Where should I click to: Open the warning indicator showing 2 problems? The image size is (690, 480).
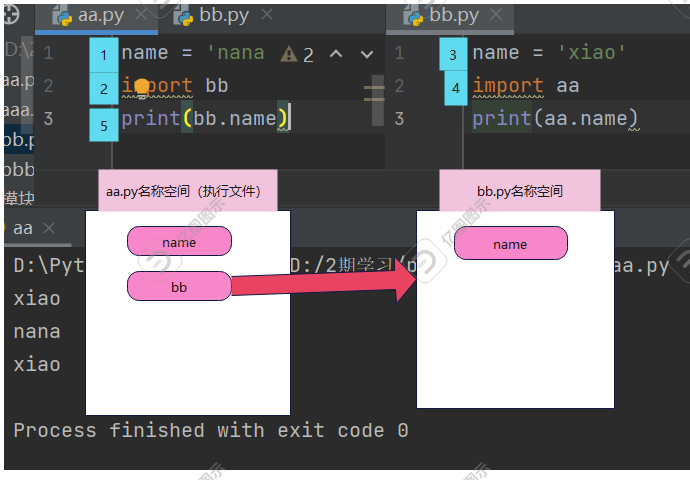click(297, 55)
